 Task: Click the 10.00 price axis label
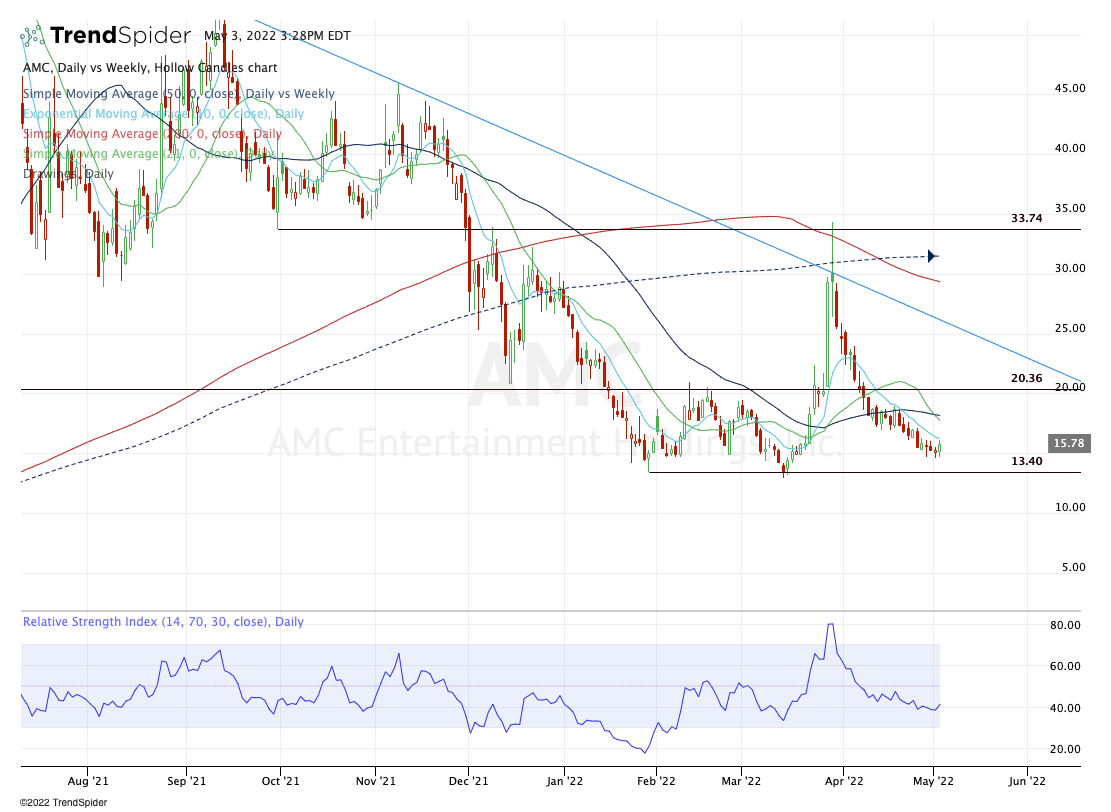1070,507
